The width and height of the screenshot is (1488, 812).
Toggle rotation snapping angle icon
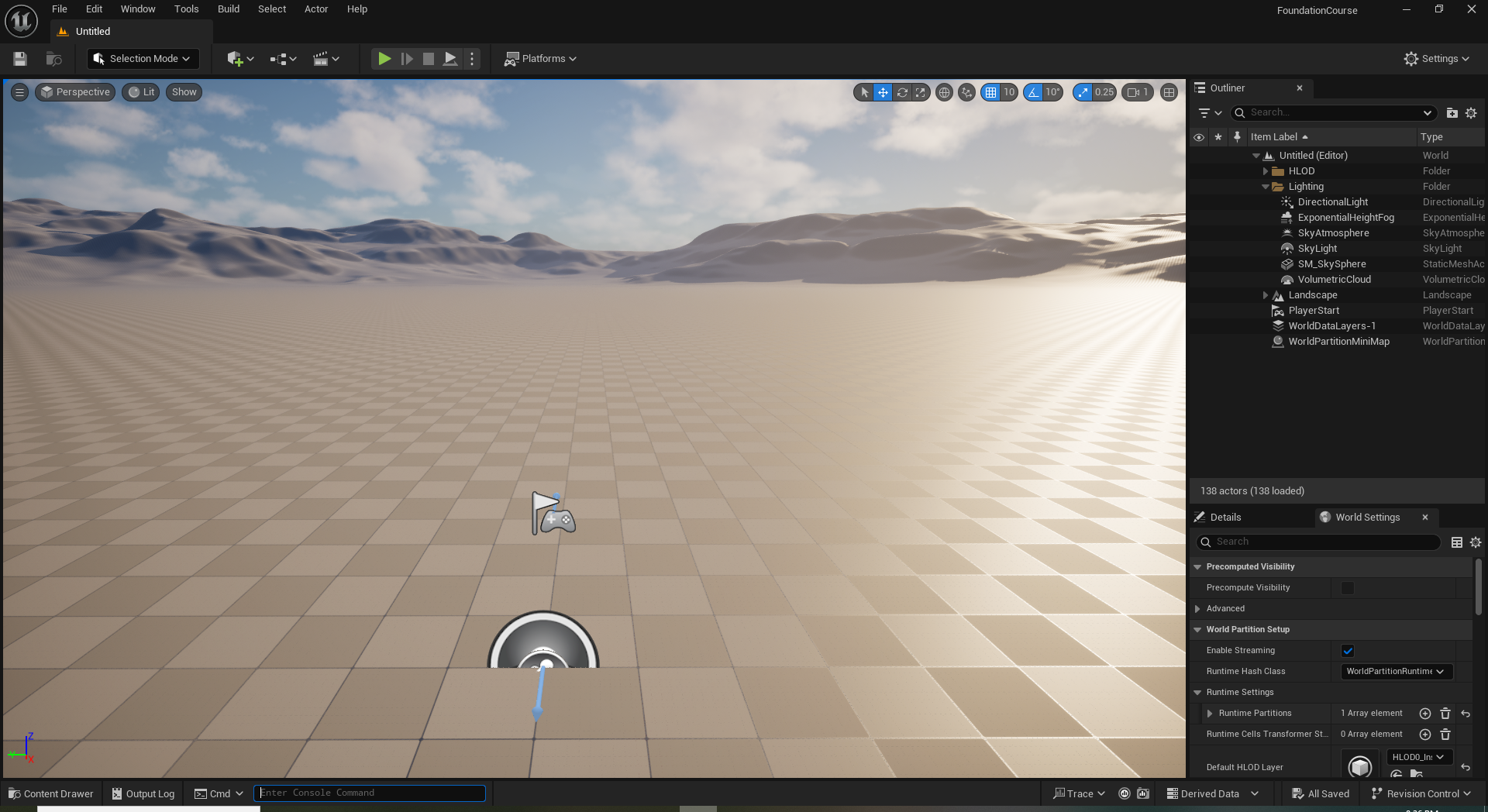[x=1033, y=92]
